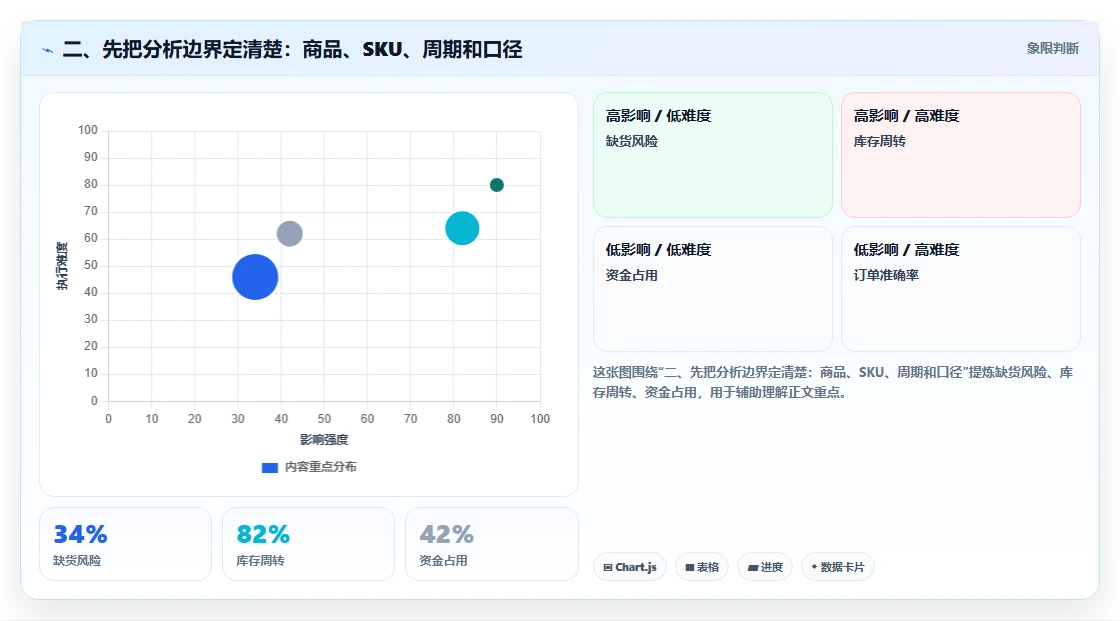Select the 34% 缺货风险 stat card
This screenshot has width=1120, height=621.
coord(126,544)
